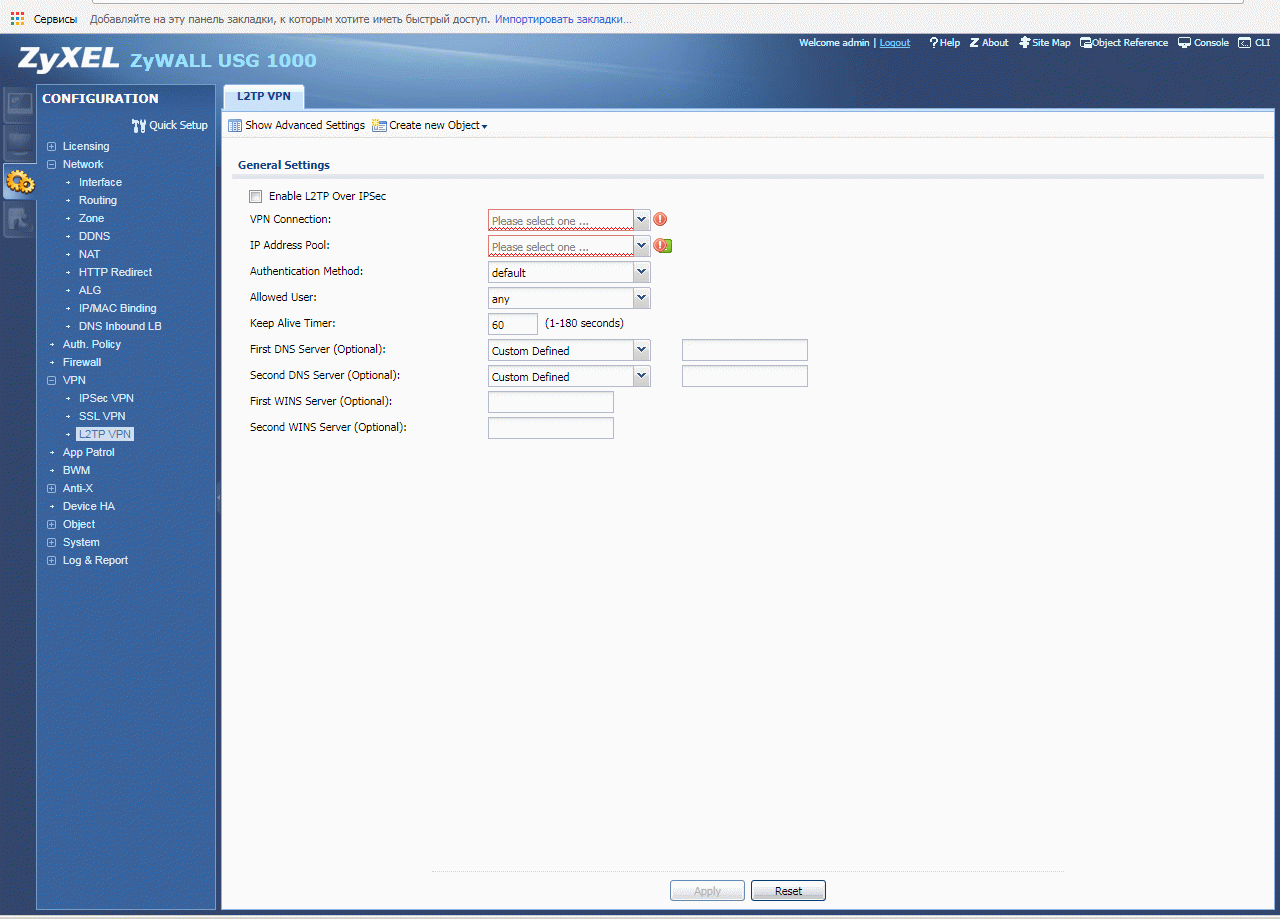
Task: Click the Quick Setup wrench icon
Action: [x=139, y=125]
